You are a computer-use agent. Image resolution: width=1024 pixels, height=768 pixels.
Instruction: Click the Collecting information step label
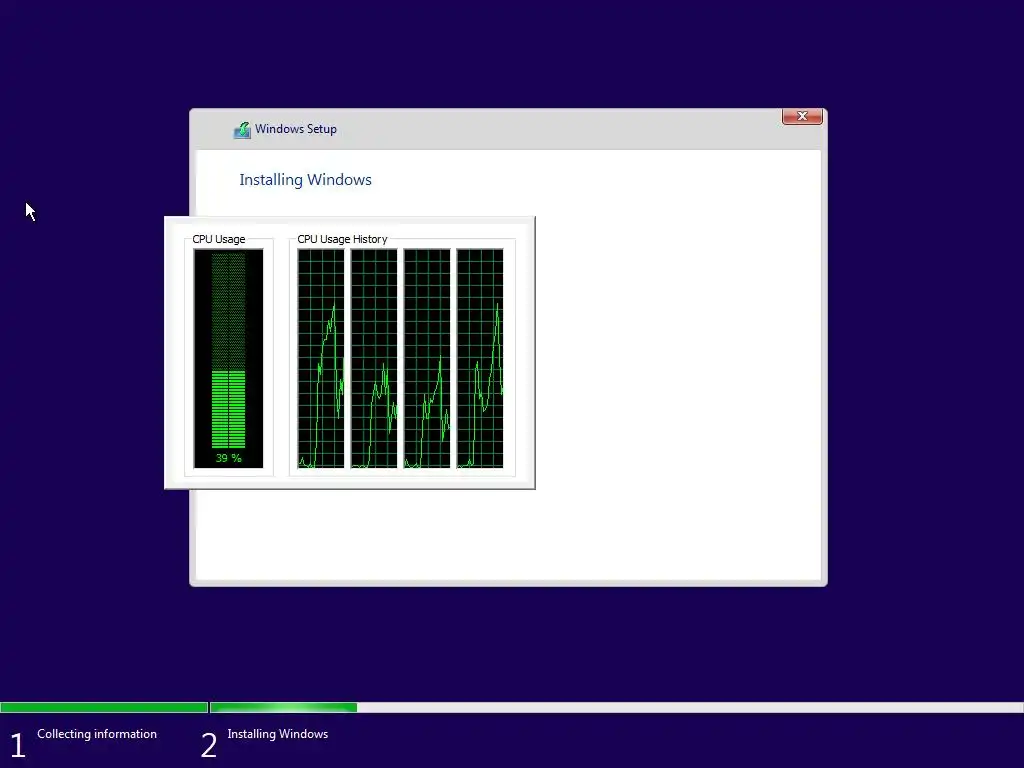(x=97, y=734)
